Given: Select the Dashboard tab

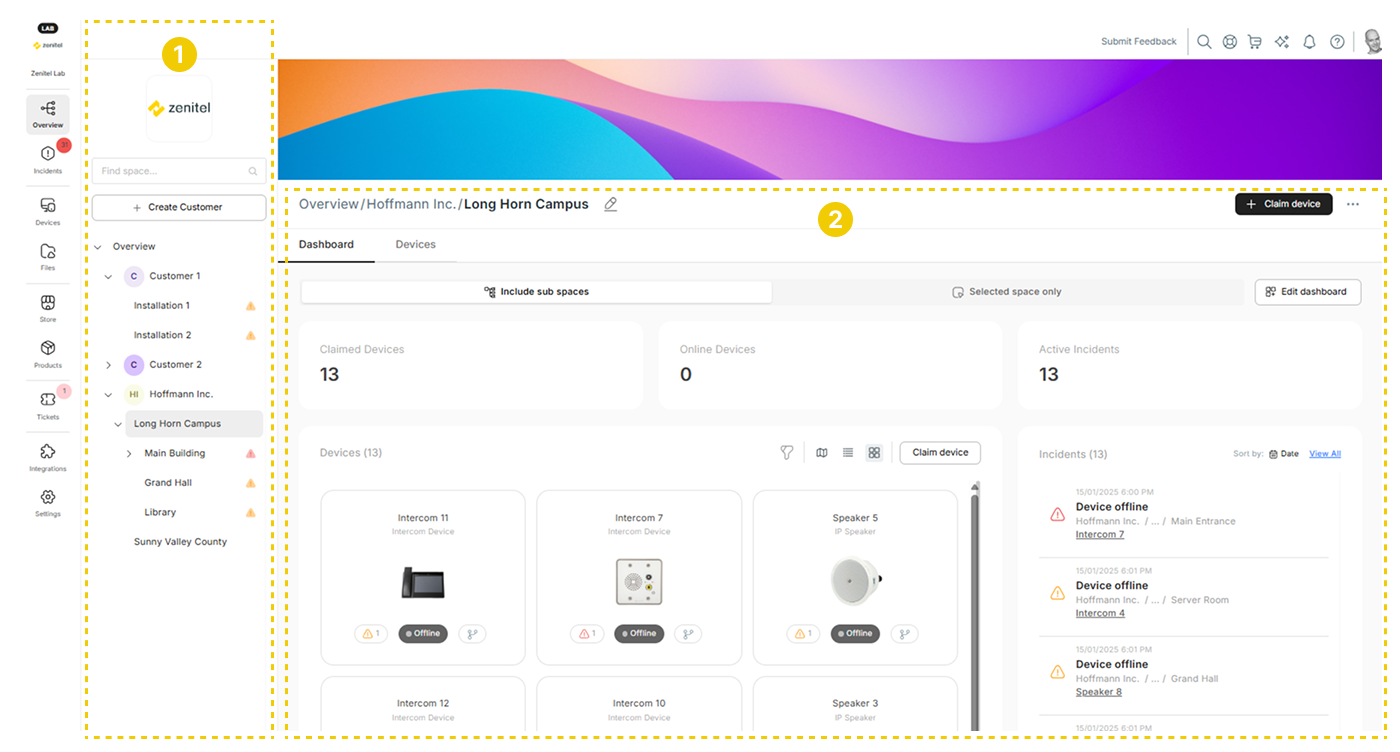Looking at the screenshot, I should click(326, 245).
